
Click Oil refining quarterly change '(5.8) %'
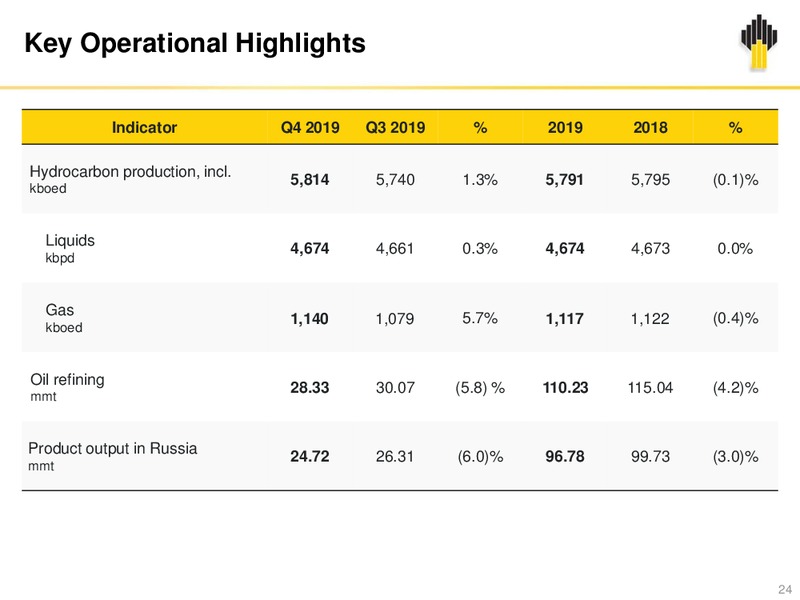(x=480, y=388)
